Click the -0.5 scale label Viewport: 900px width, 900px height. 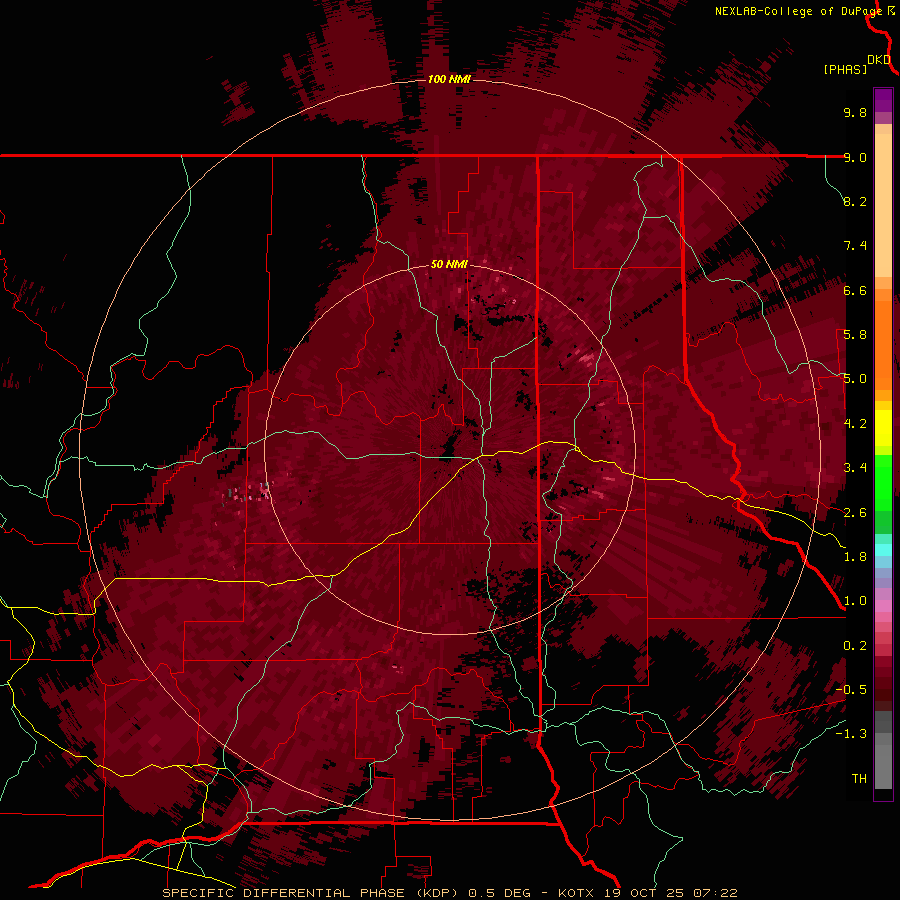click(x=851, y=690)
